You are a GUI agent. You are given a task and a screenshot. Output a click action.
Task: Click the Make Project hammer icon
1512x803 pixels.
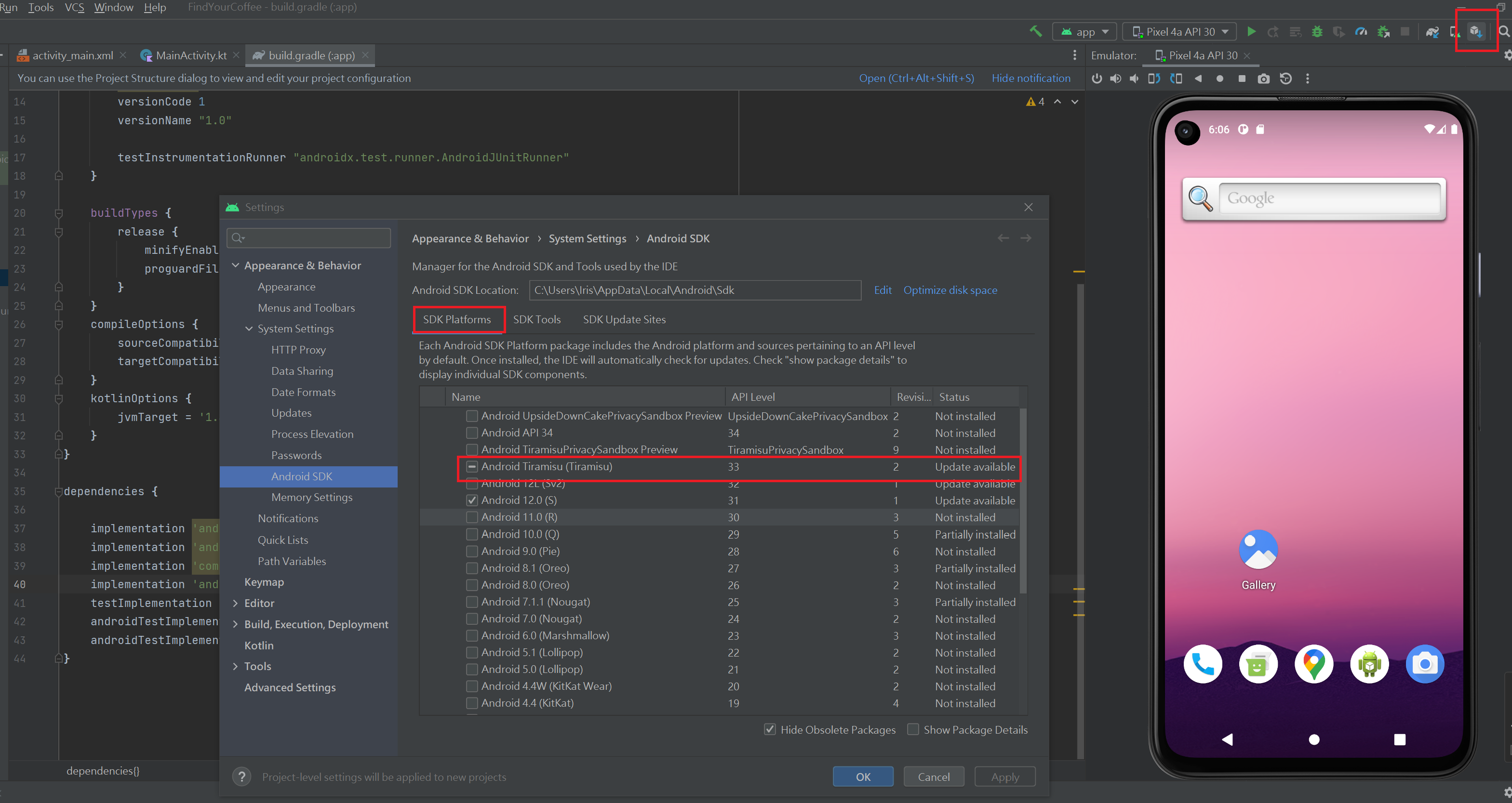point(1036,32)
